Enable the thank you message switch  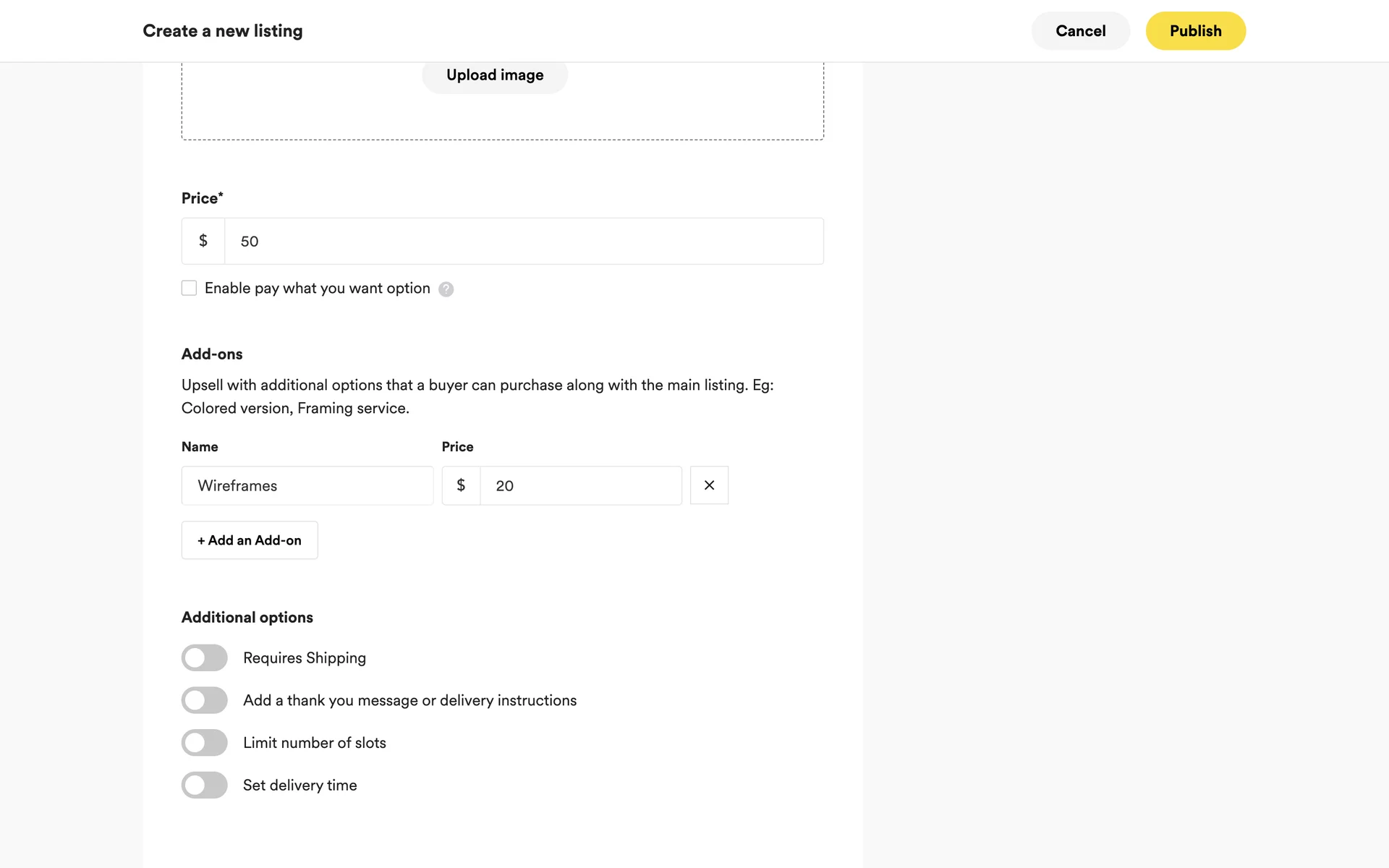tap(204, 700)
